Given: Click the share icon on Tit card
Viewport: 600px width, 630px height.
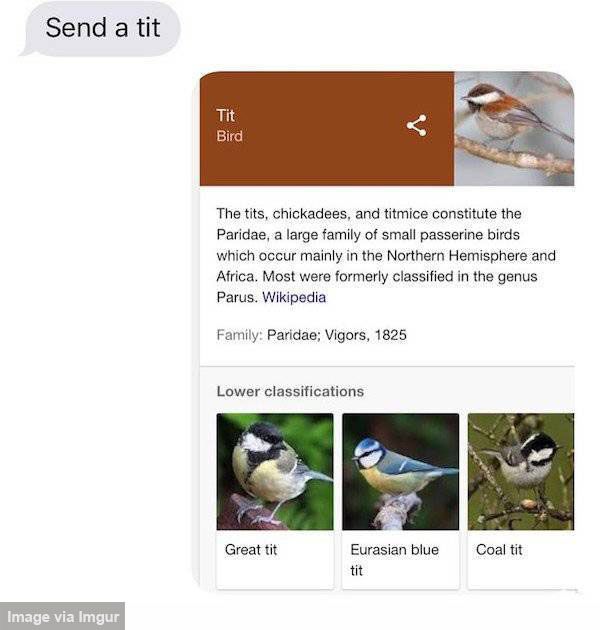Looking at the screenshot, I should [416, 126].
